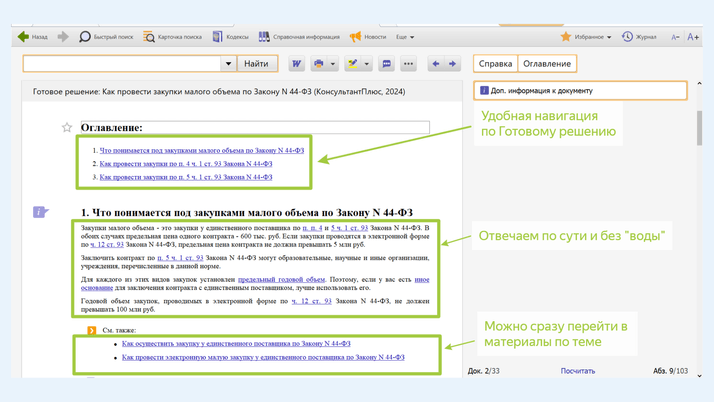Click the printer icon
Image resolution: width=714 pixels, height=402 pixels.
coord(319,64)
